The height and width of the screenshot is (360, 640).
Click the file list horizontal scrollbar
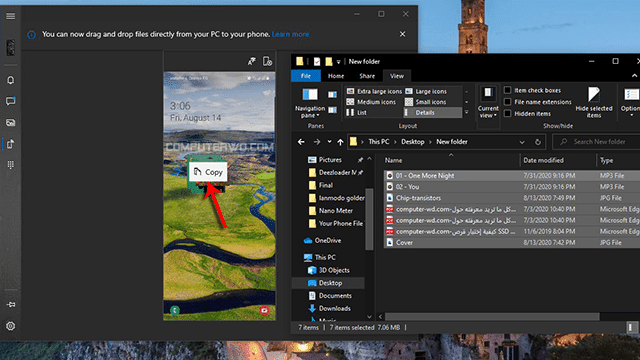click(492, 316)
